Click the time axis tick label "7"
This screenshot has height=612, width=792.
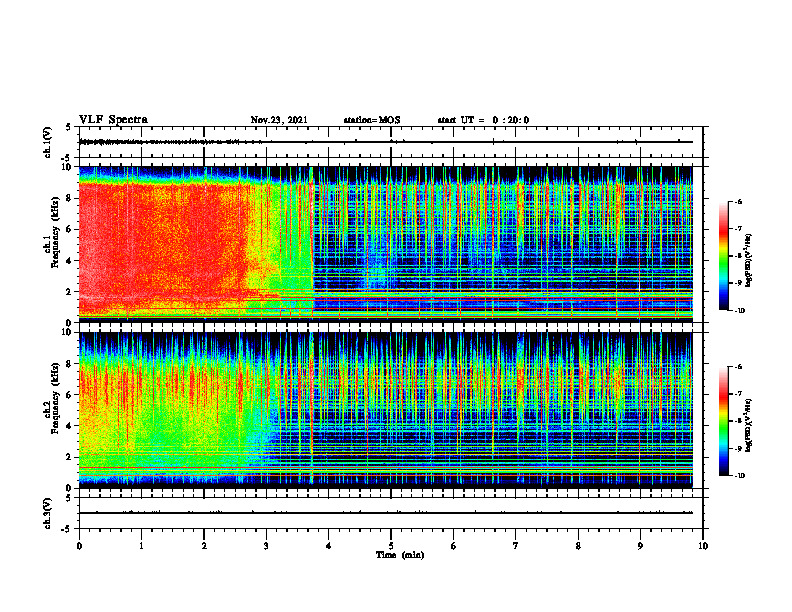point(516,546)
